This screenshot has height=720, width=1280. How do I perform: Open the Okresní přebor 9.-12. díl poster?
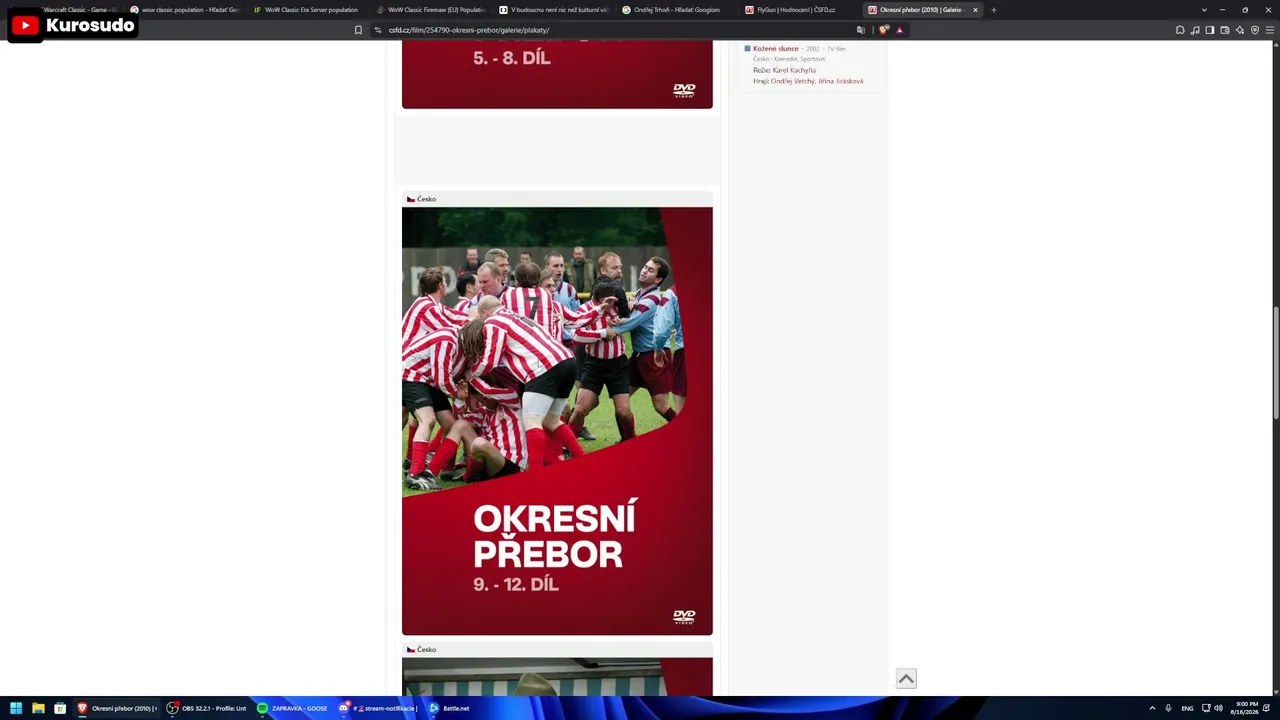click(x=557, y=421)
